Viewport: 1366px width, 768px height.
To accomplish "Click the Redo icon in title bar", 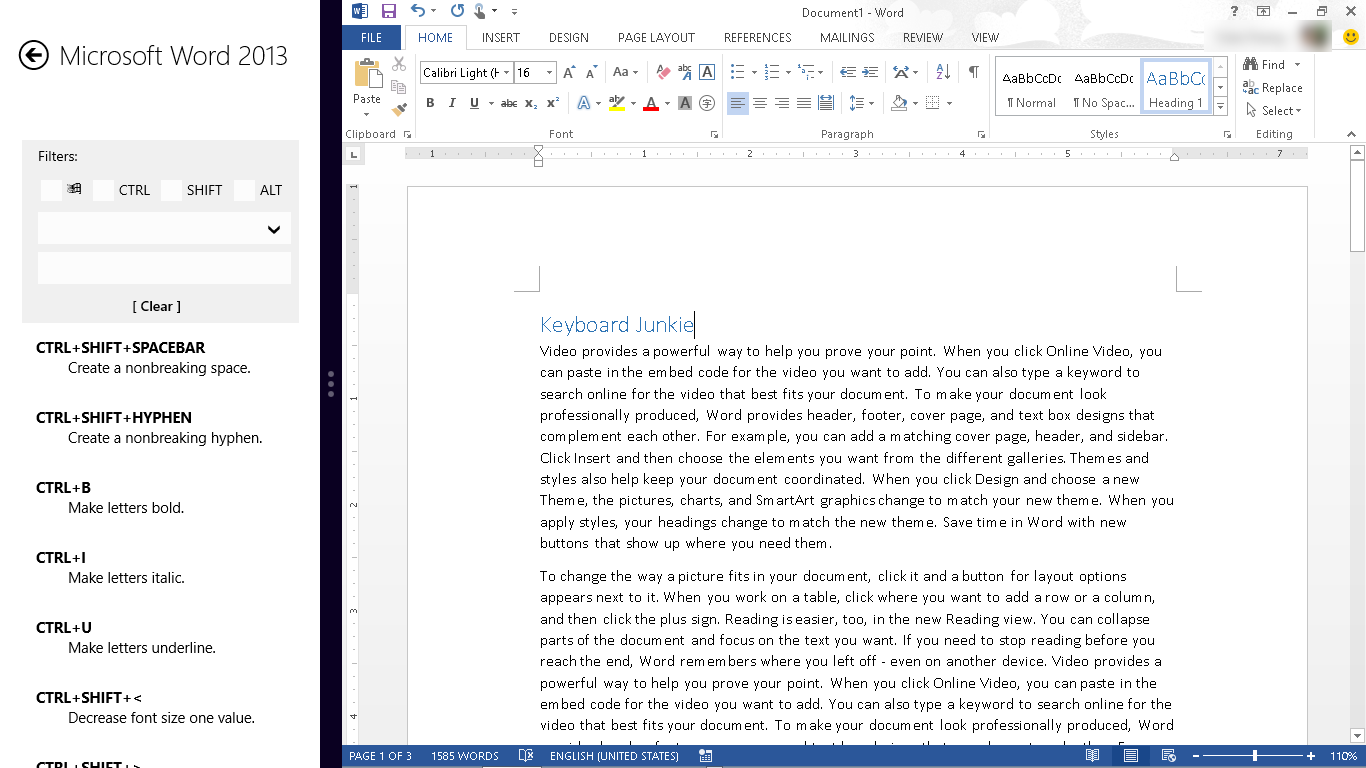I will click(x=457, y=12).
